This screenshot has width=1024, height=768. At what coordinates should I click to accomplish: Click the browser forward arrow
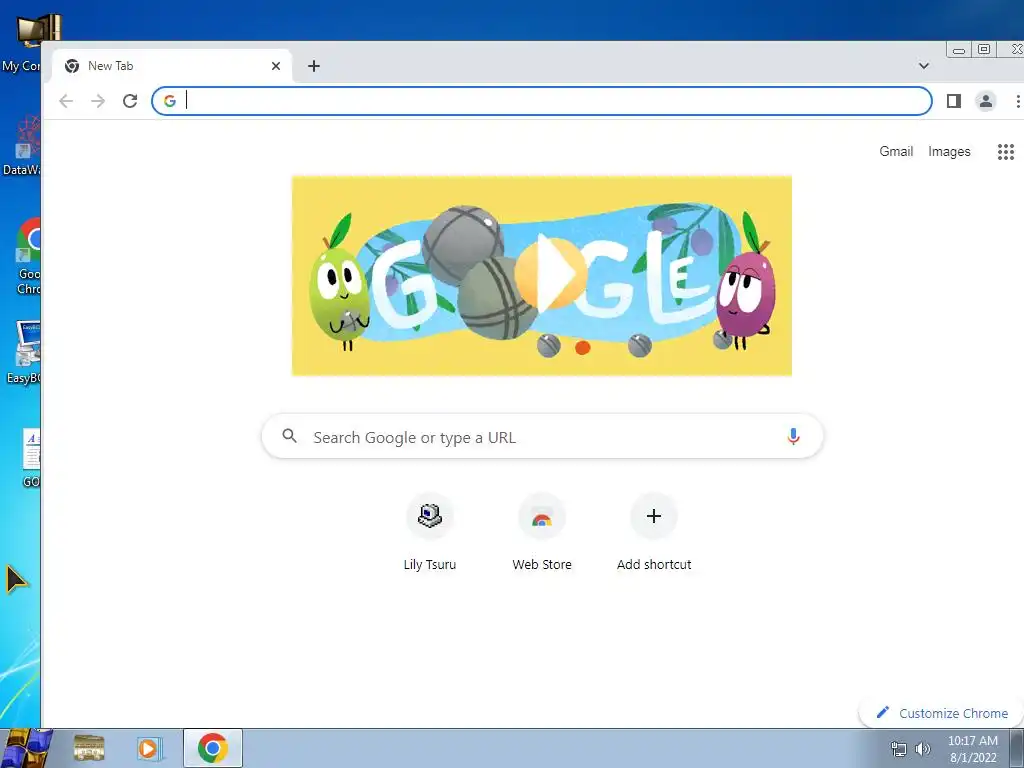98,101
